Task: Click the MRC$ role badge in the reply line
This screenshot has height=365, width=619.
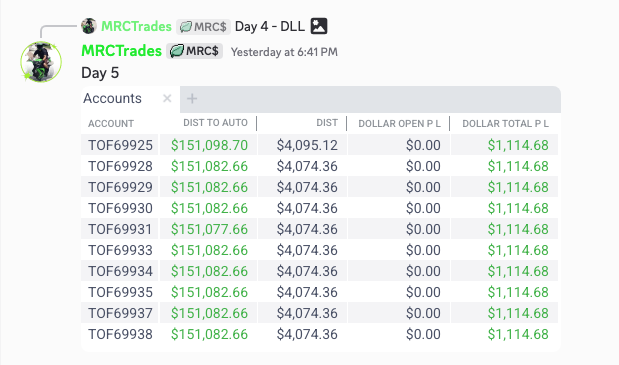Action: [x=203, y=27]
